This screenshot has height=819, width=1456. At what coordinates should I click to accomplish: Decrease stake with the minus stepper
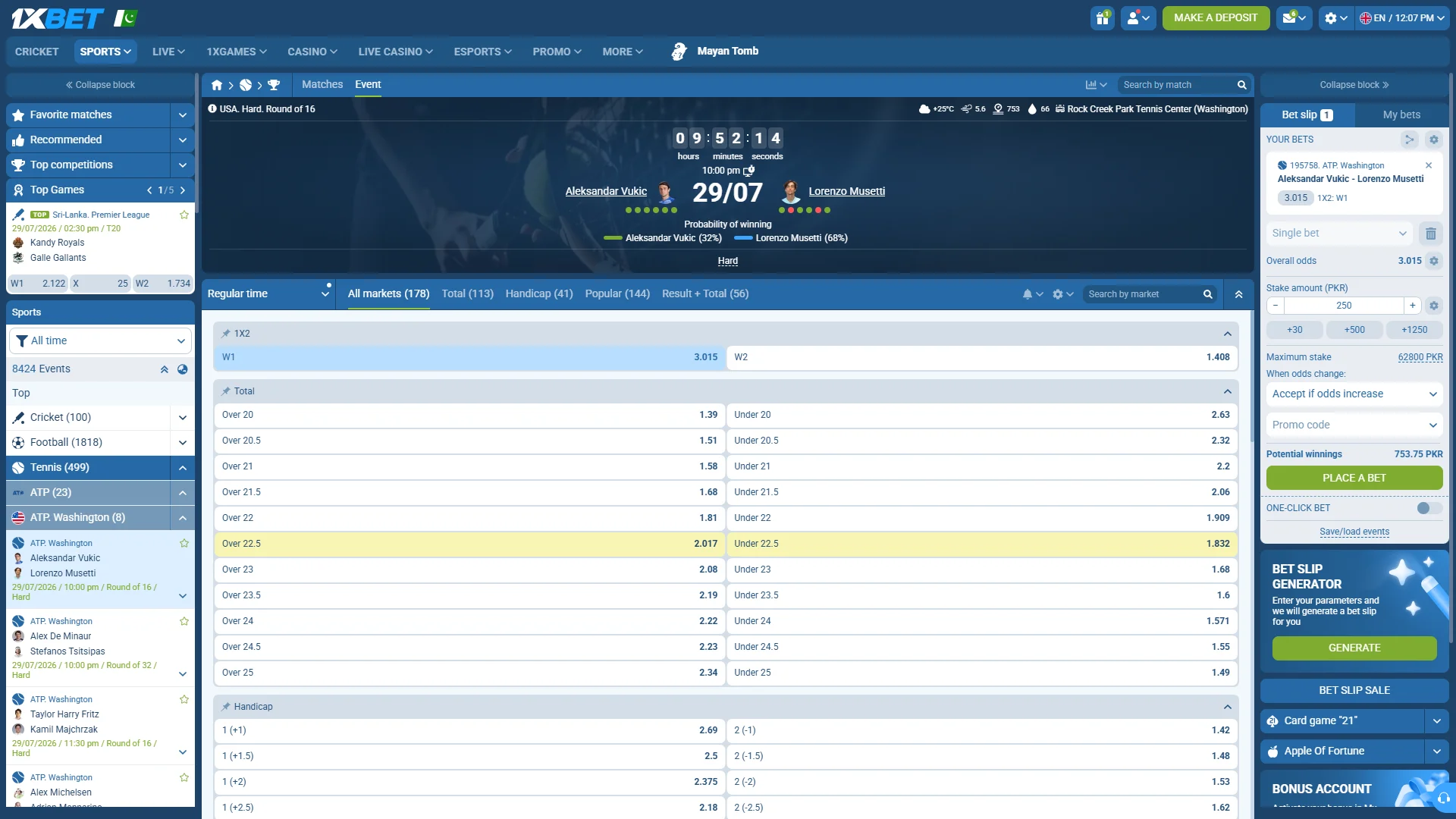click(x=1276, y=306)
